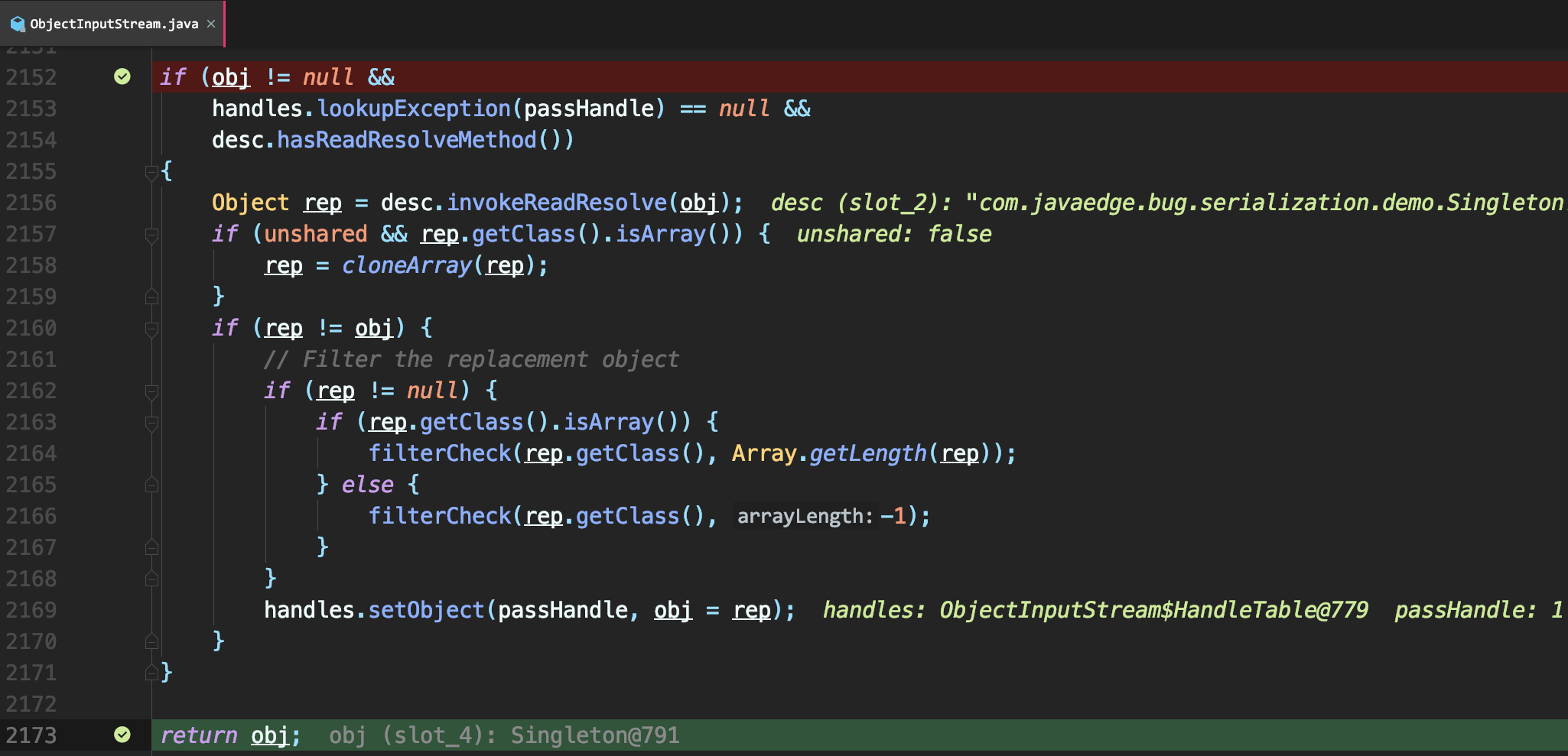The height and width of the screenshot is (756, 1568).
Task: Click fold marker at line 2170
Action: [x=151, y=641]
